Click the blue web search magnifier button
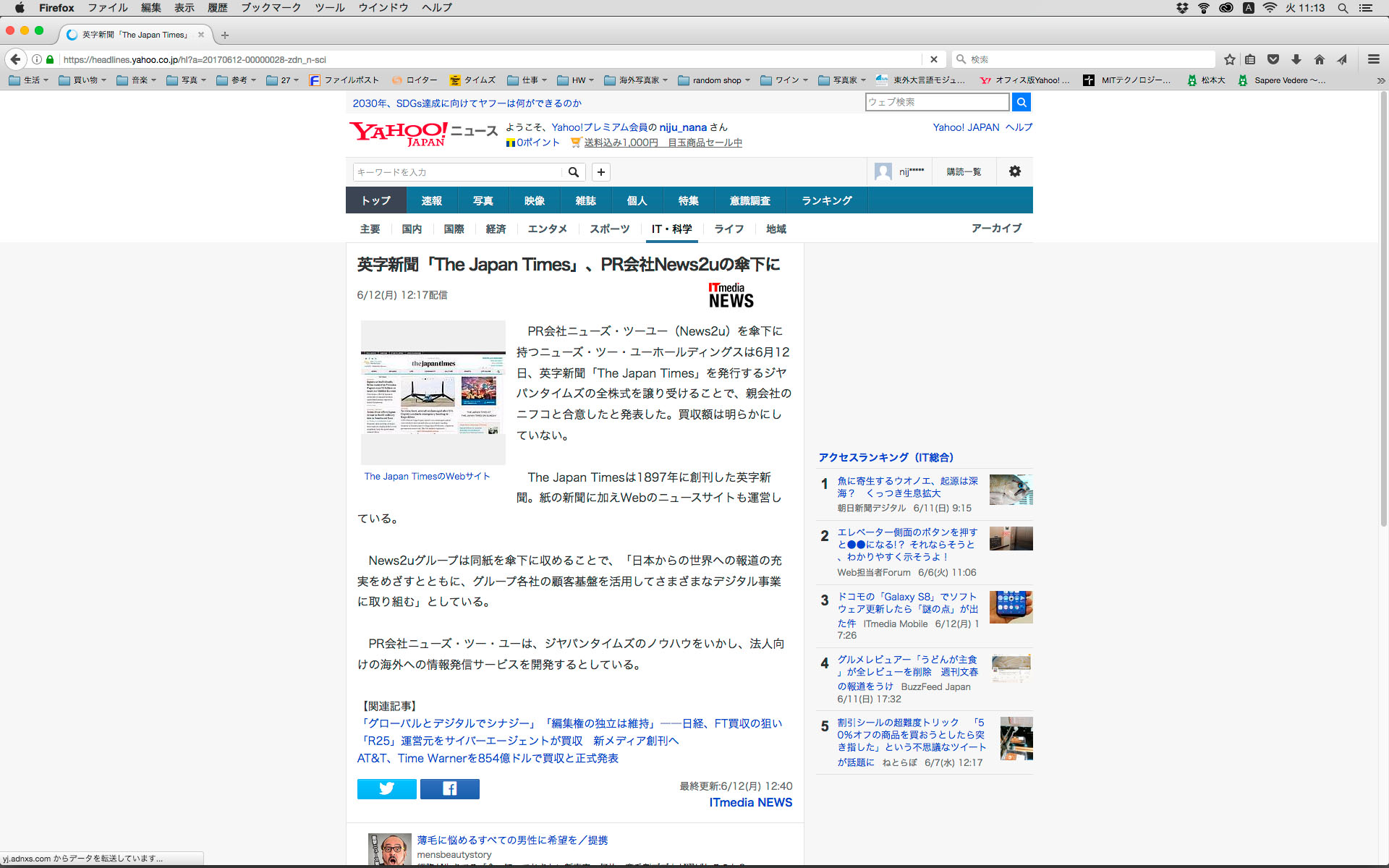1389x868 pixels. pos(1021,102)
